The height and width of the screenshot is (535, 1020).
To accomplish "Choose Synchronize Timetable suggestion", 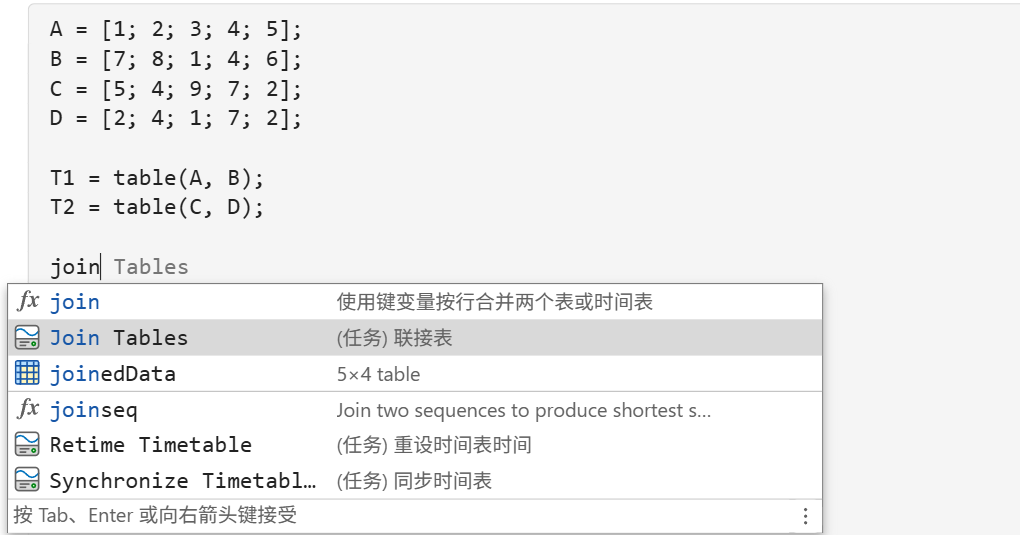I will point(415,480).
